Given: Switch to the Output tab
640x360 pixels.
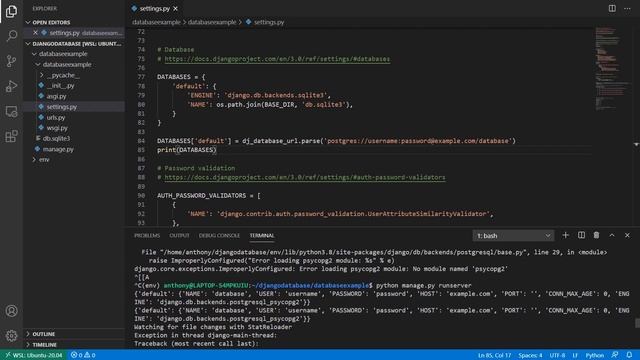Looking at the screenshot, I should click(x=179, y=236).
